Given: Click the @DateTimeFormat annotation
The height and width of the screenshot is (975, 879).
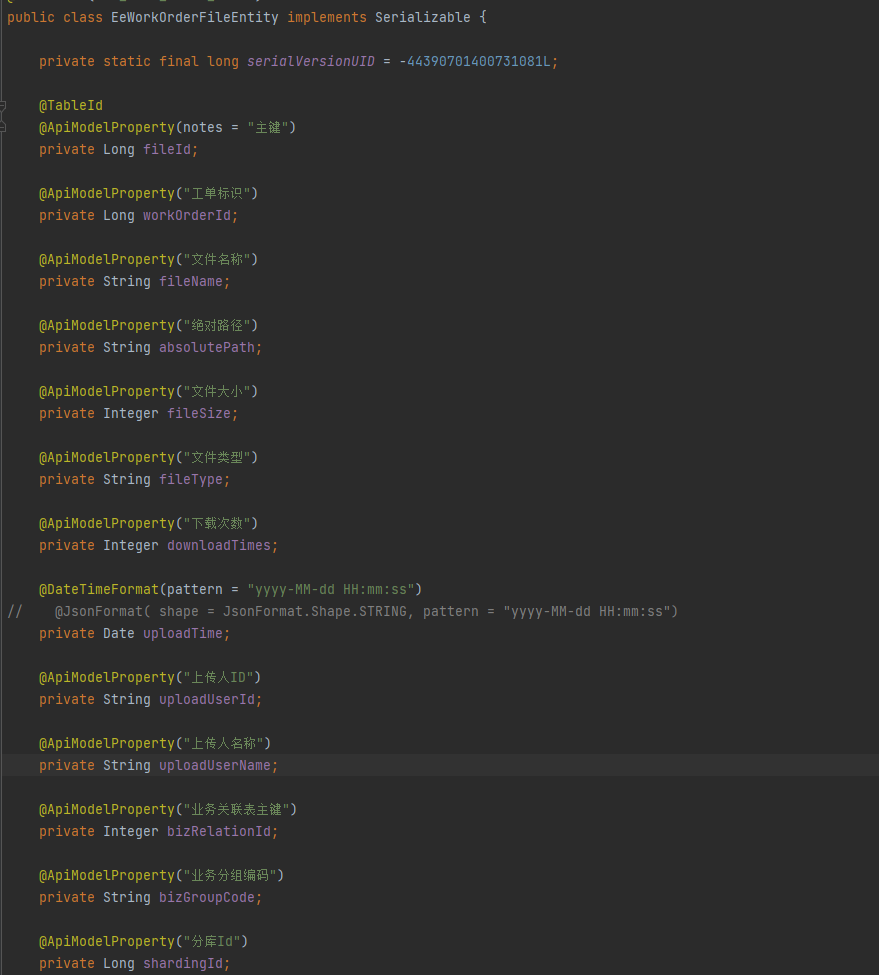Looking at the screenshot, I should [x=99, y=589].
